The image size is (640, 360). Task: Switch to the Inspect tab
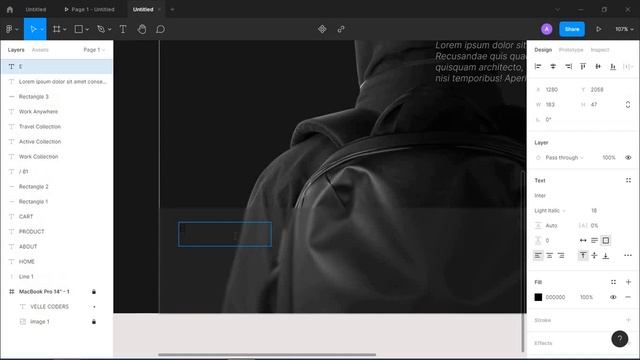(600, 50)
